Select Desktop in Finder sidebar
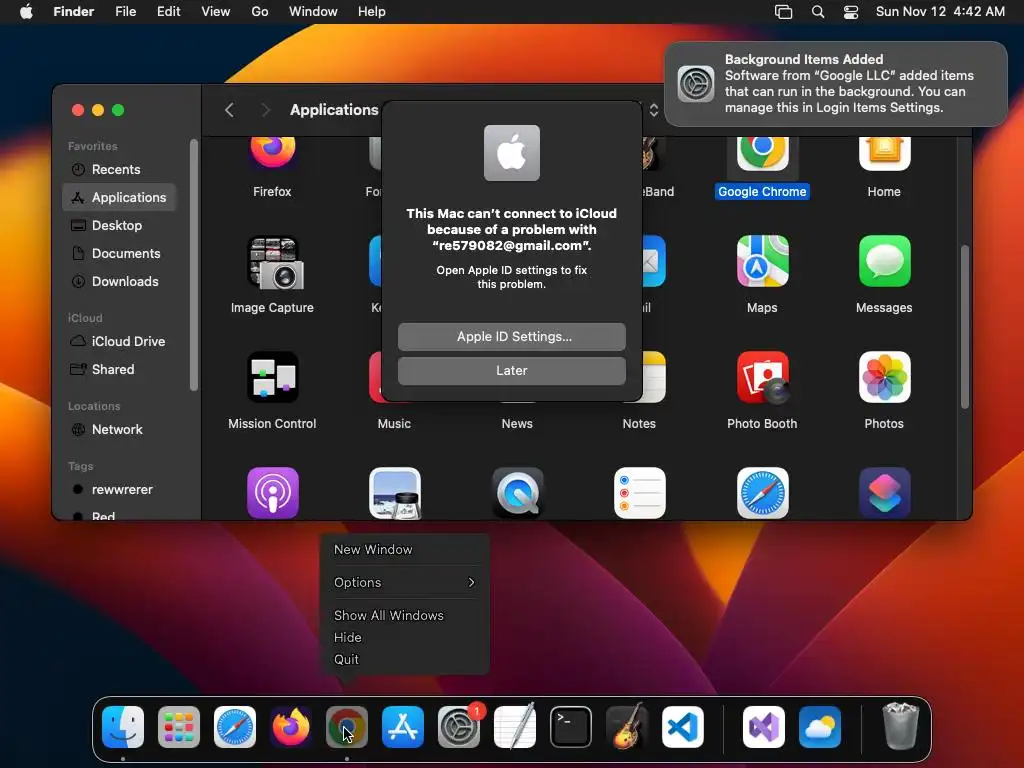The height and width of the screenshot is (768, 1024). coord(119,225)
